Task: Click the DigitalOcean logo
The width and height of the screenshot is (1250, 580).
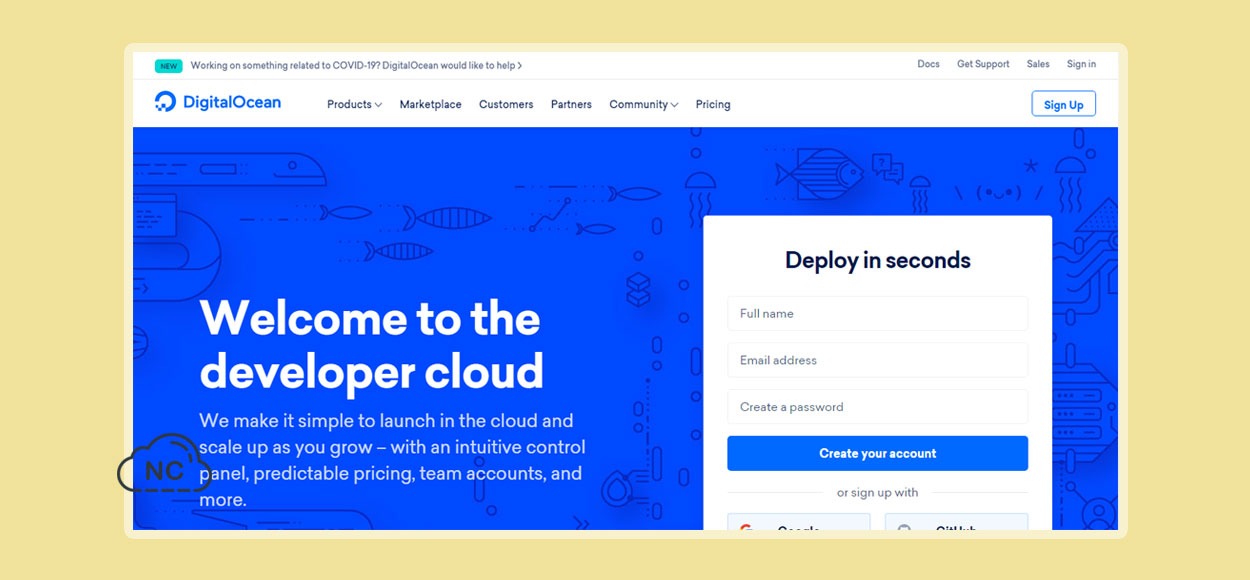Action: [x=218, y=102]
